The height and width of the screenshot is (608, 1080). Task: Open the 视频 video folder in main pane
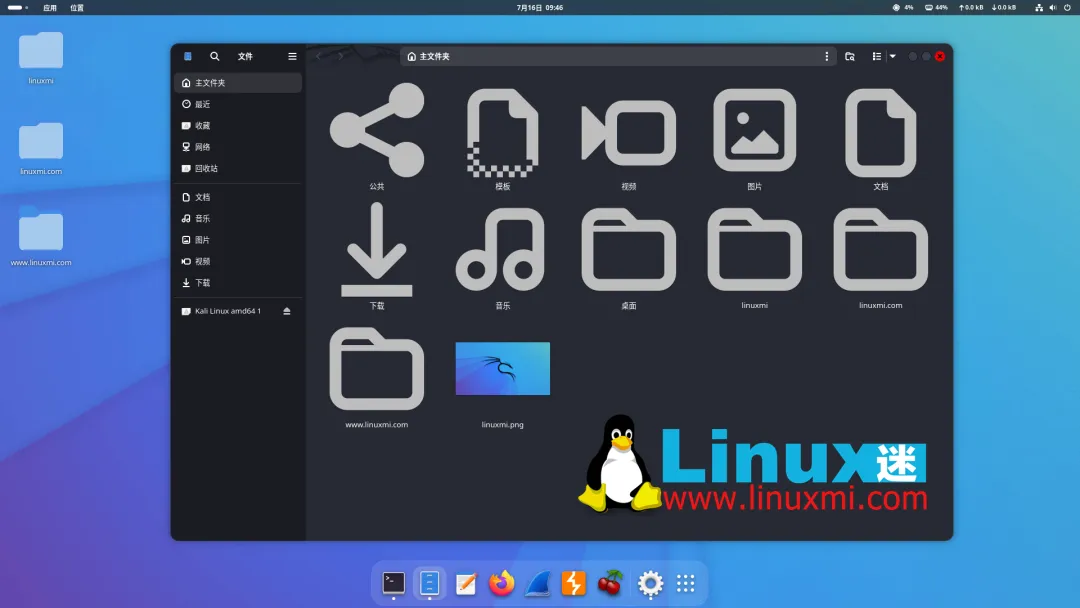click(629, 132)
